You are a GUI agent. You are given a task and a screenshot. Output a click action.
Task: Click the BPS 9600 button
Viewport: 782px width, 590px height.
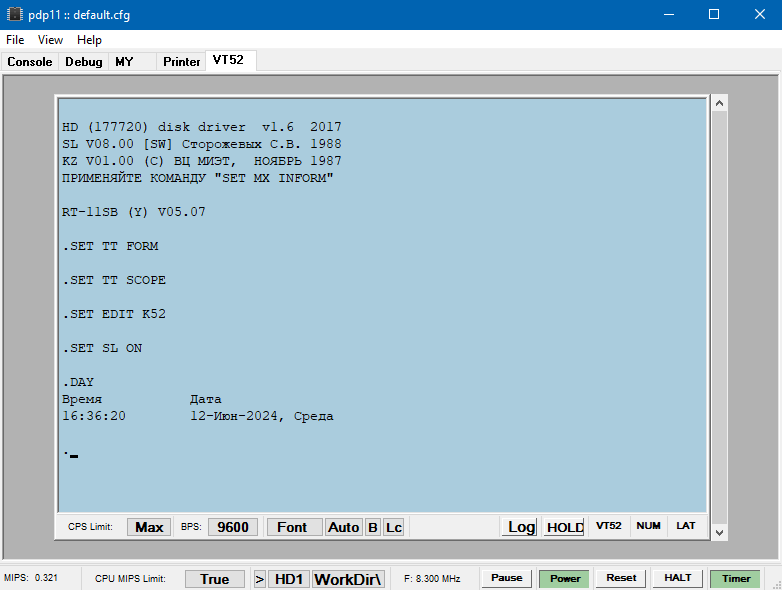pos(233,527)
